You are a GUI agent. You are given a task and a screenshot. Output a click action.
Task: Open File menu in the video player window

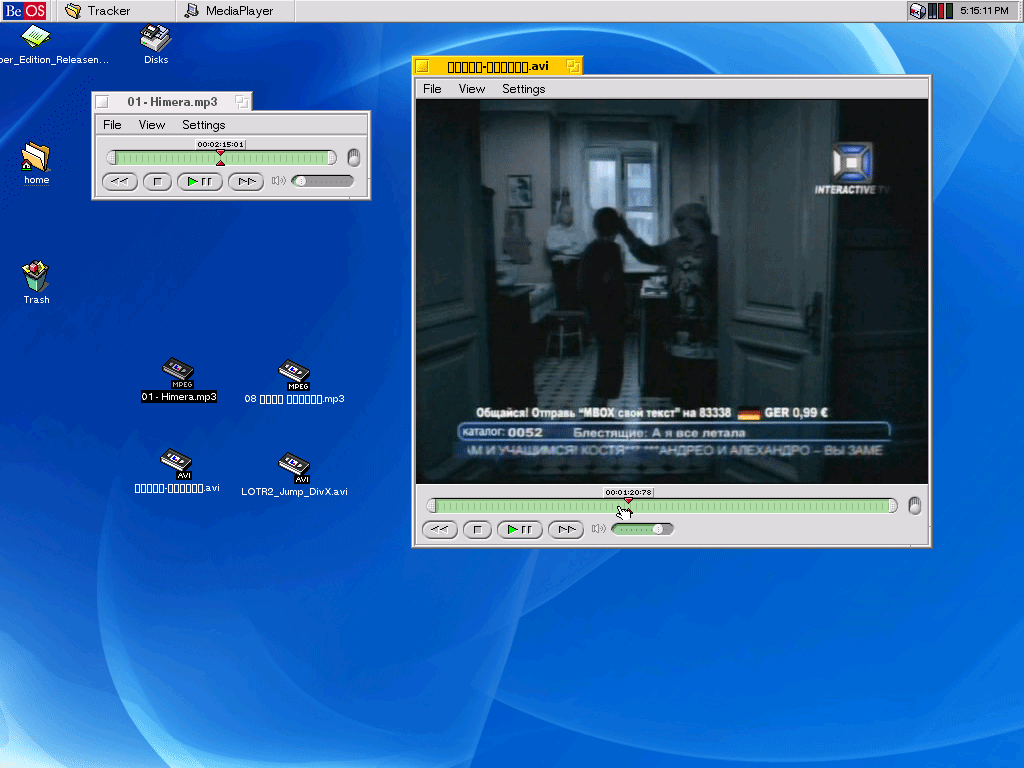click(x=432, y=89)
